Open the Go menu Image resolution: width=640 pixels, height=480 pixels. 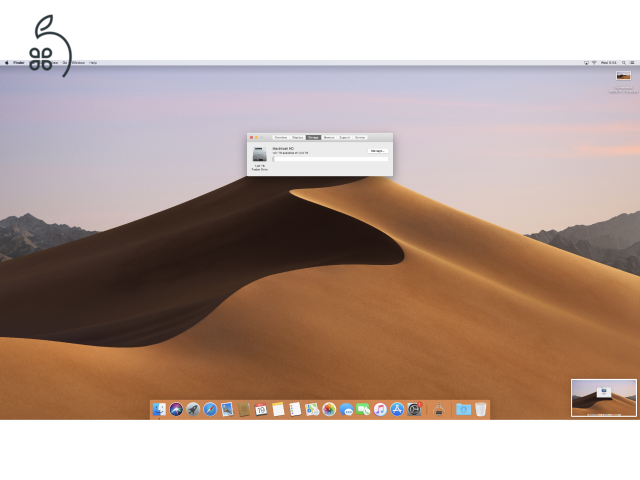(65, 62)
